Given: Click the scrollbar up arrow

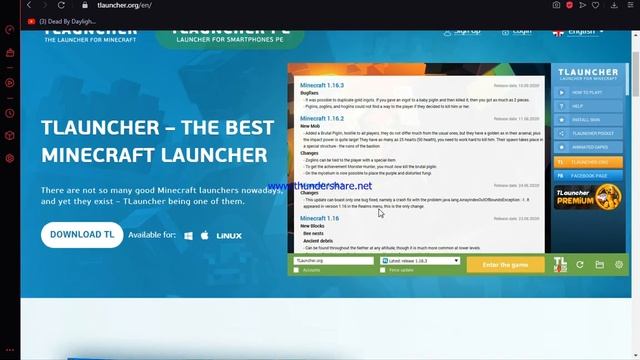Looking at the screenshot, I should point(636,36).
